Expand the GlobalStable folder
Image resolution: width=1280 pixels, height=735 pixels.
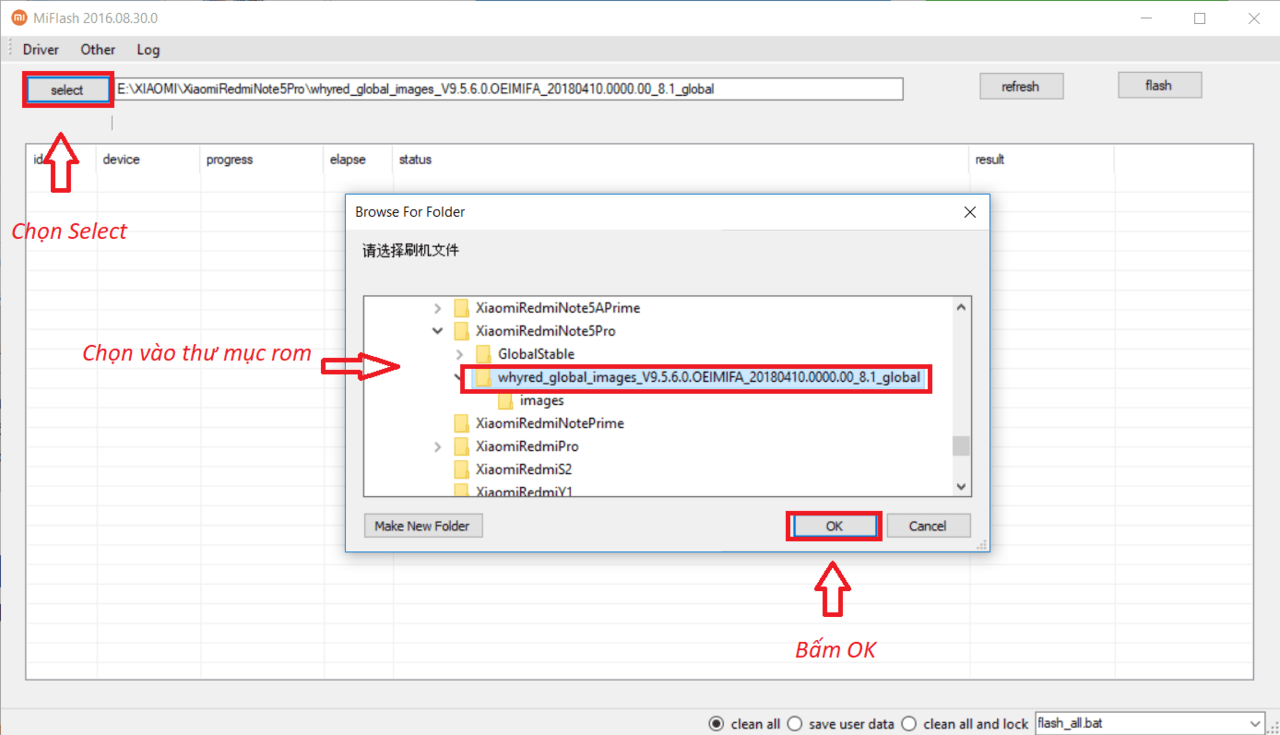point(459,354)
